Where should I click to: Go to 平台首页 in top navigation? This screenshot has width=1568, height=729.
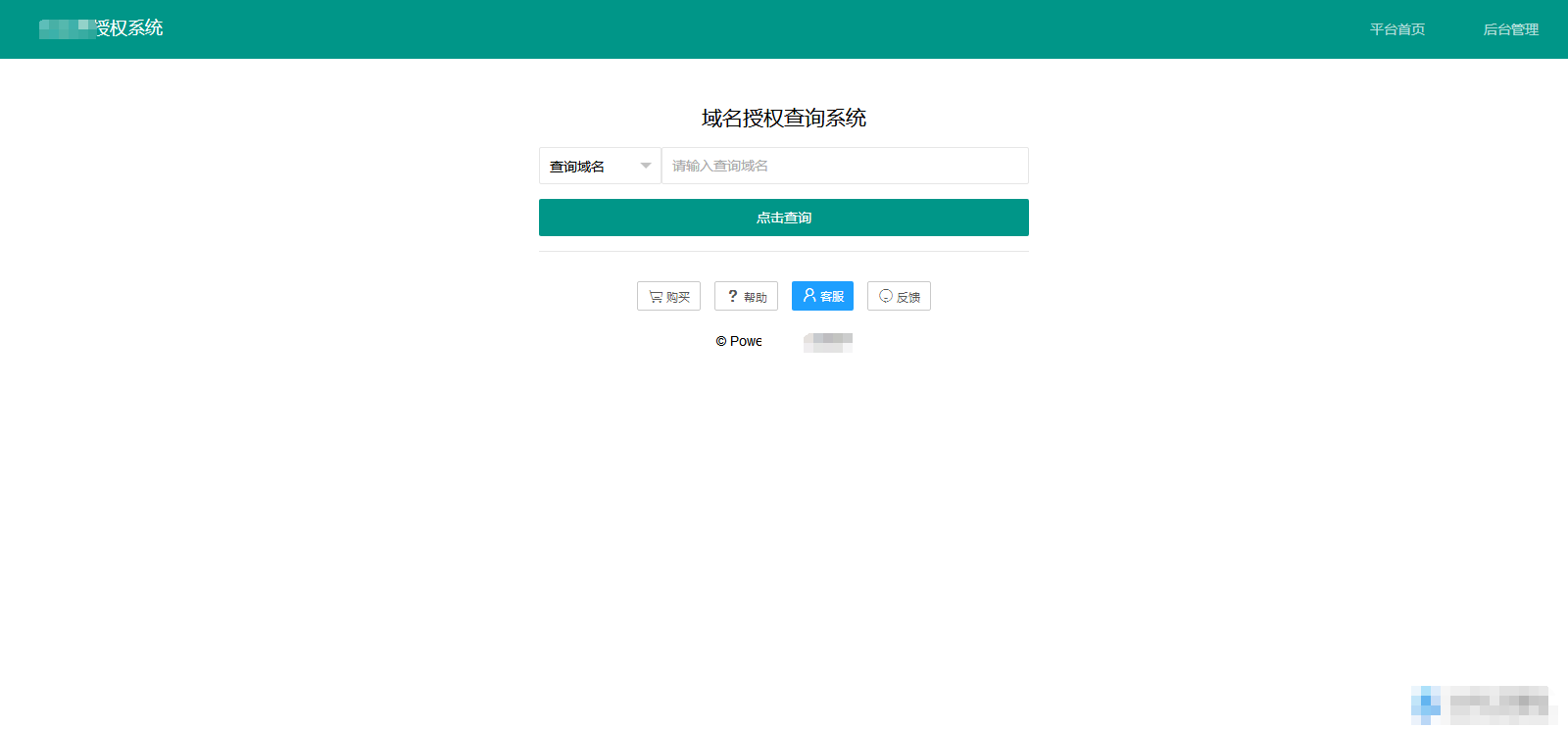click(1396, 29)
